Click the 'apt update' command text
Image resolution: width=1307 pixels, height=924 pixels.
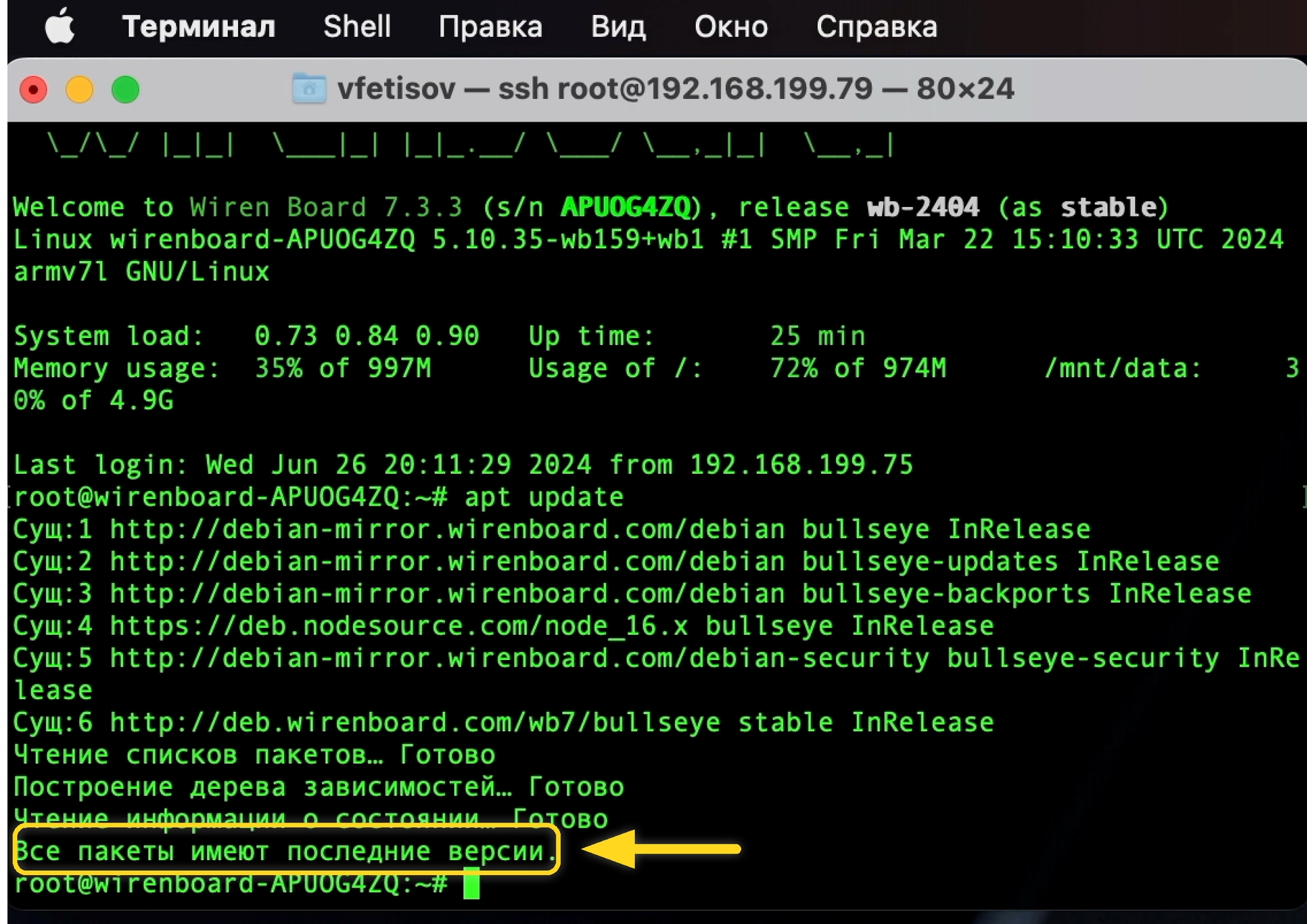point(544,497)
